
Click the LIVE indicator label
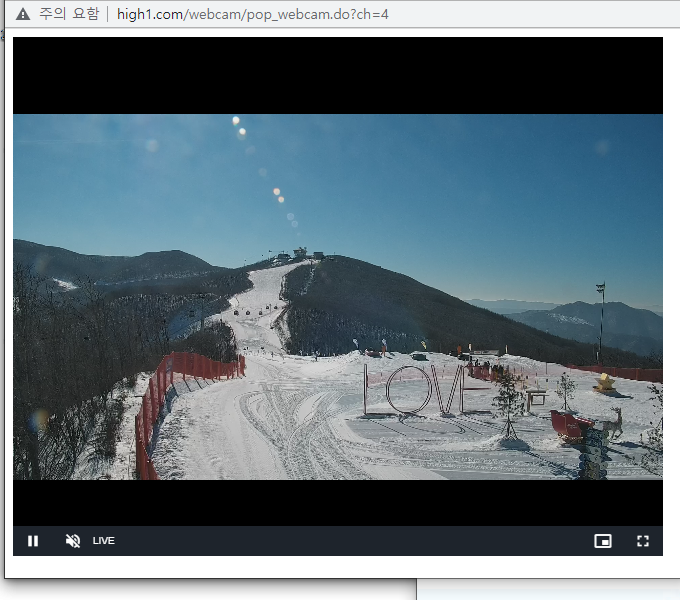pyautogui.click(x=104, y=541)
